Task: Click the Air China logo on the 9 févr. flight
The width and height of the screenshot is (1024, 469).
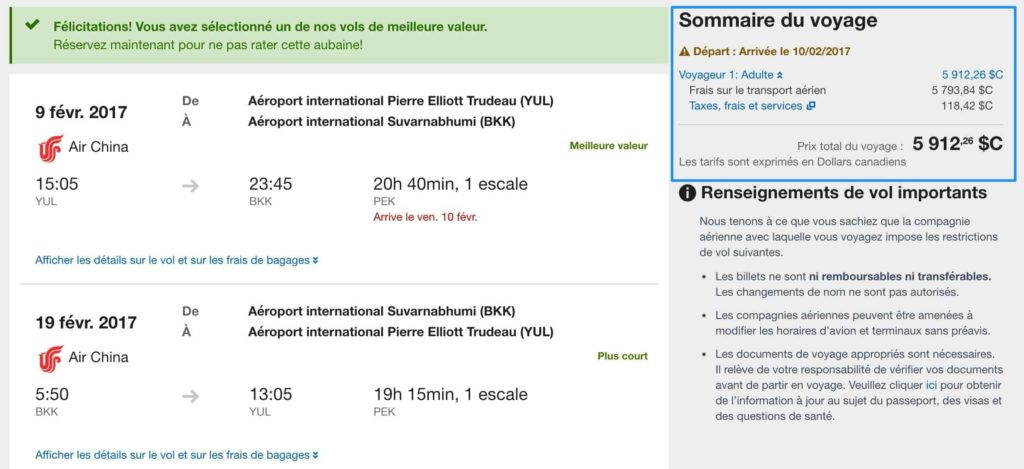Action: click(x=50, y=148)
